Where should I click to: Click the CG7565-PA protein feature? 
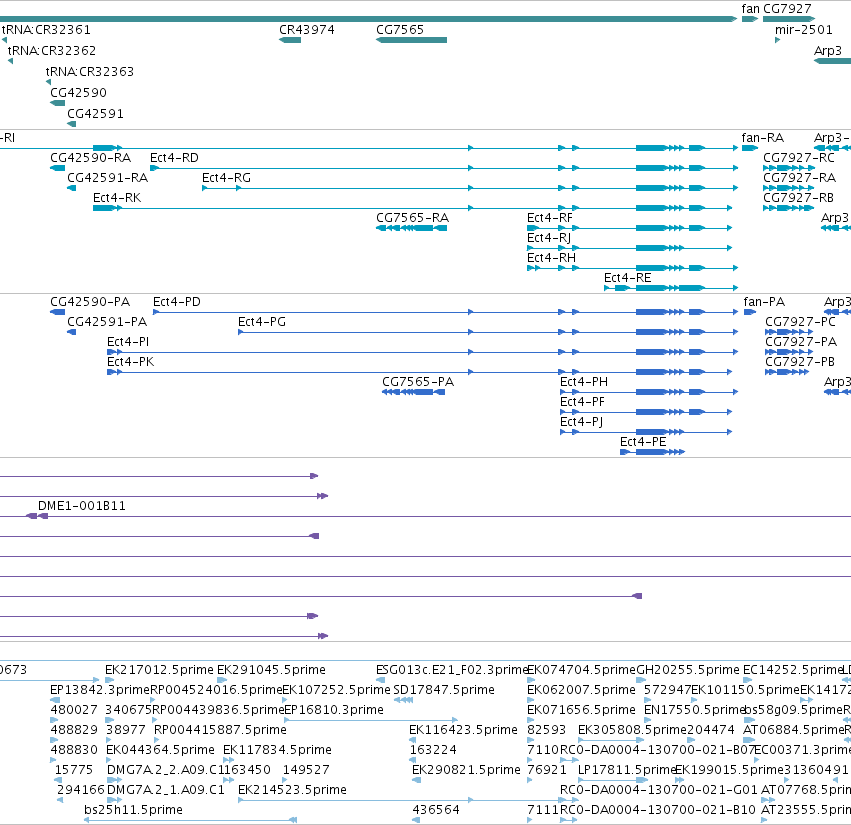pyautogui.click(x=414, y=392)
